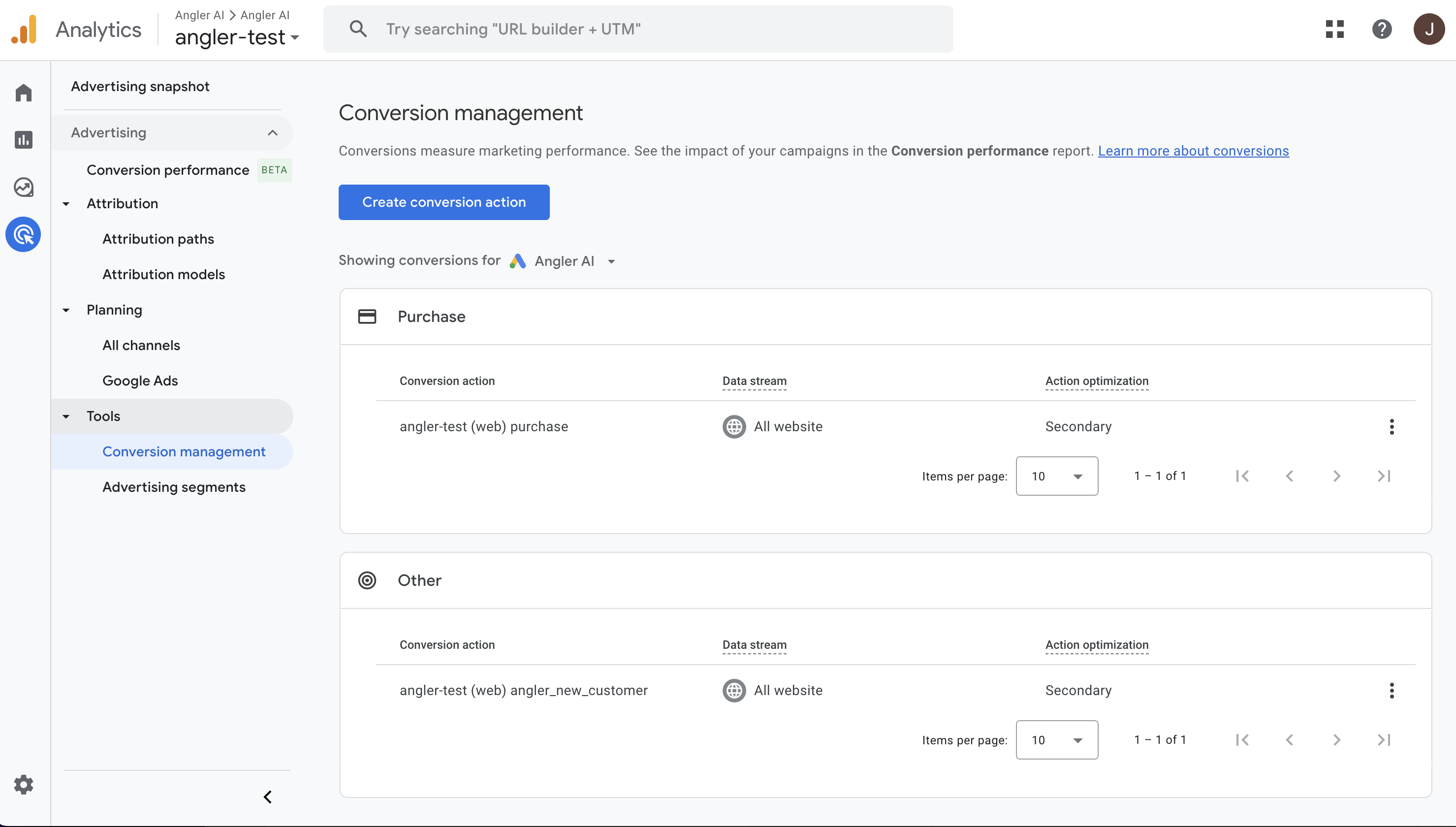
Task: Collapse the Attribution tree group
Action: pos(66,204)
